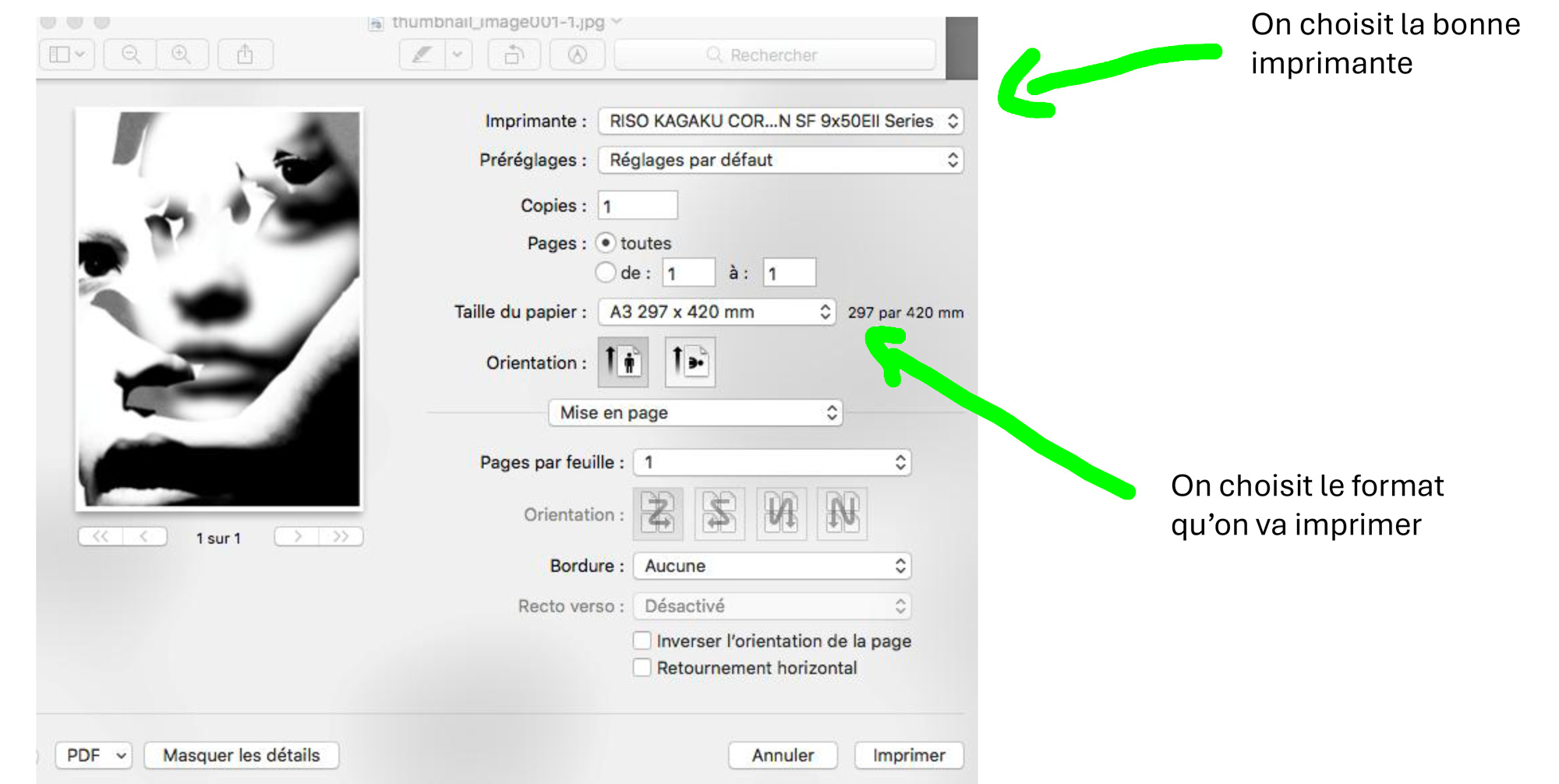The image size is (1559, 784).
Task: Open the Imprimante printer dropdown
Action: tap(781, 121)
